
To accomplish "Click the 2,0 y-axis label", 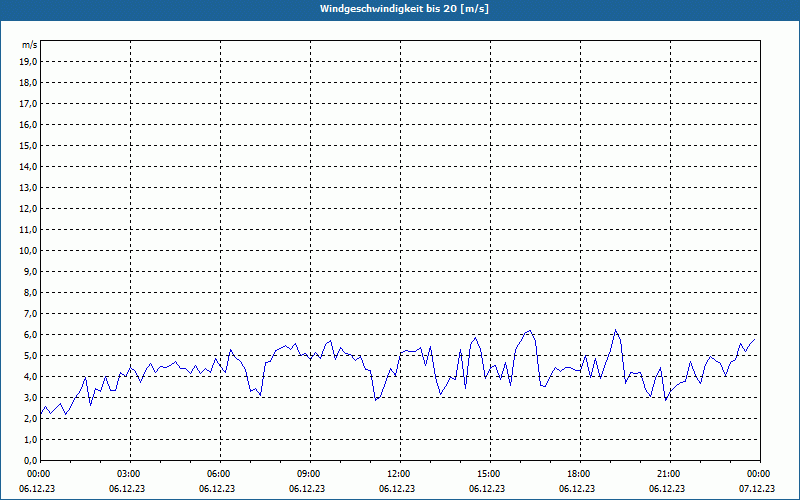I will (x=30, y=418).
